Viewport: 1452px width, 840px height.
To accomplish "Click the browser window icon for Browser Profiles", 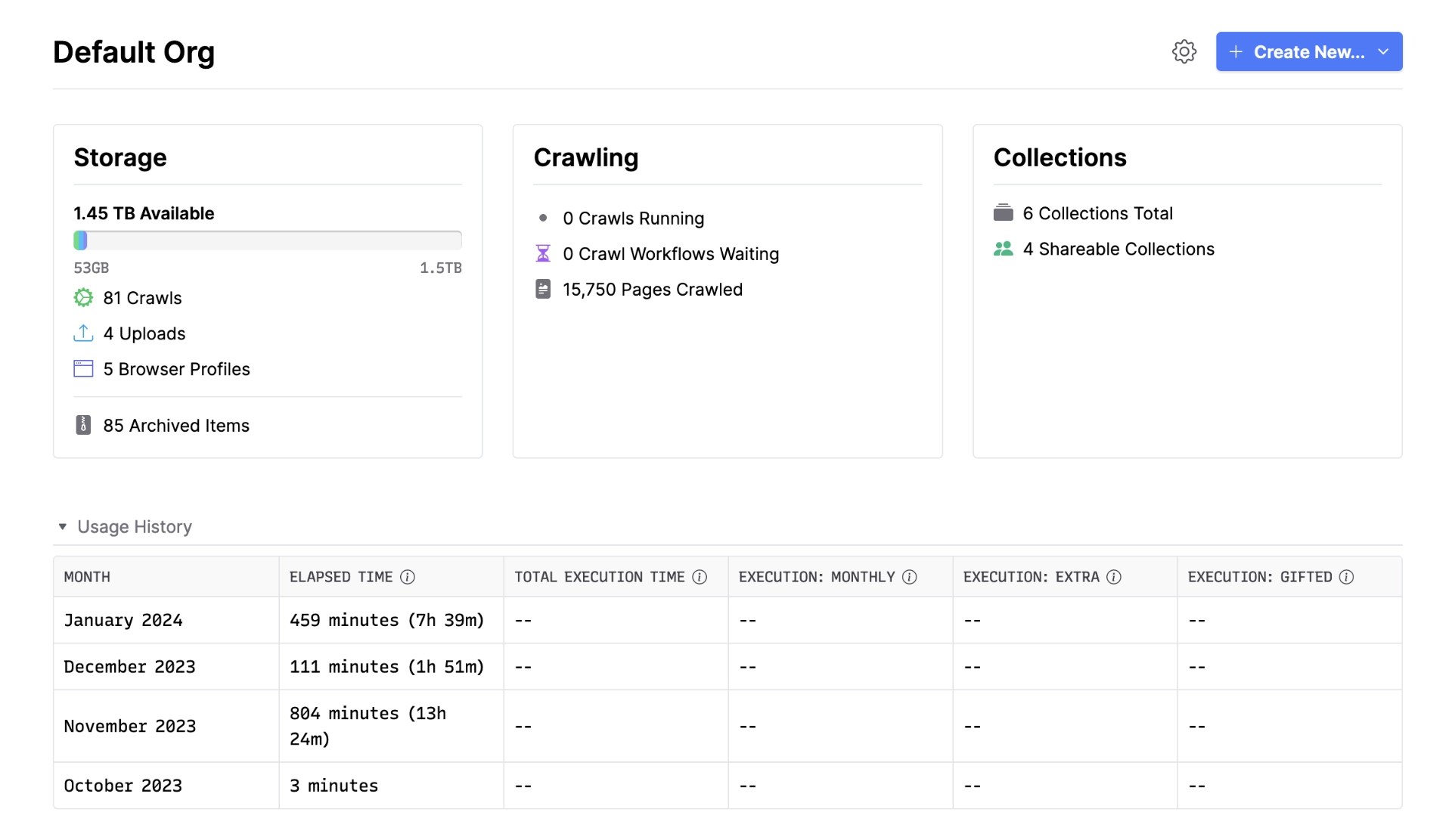I will pos(83,369).
